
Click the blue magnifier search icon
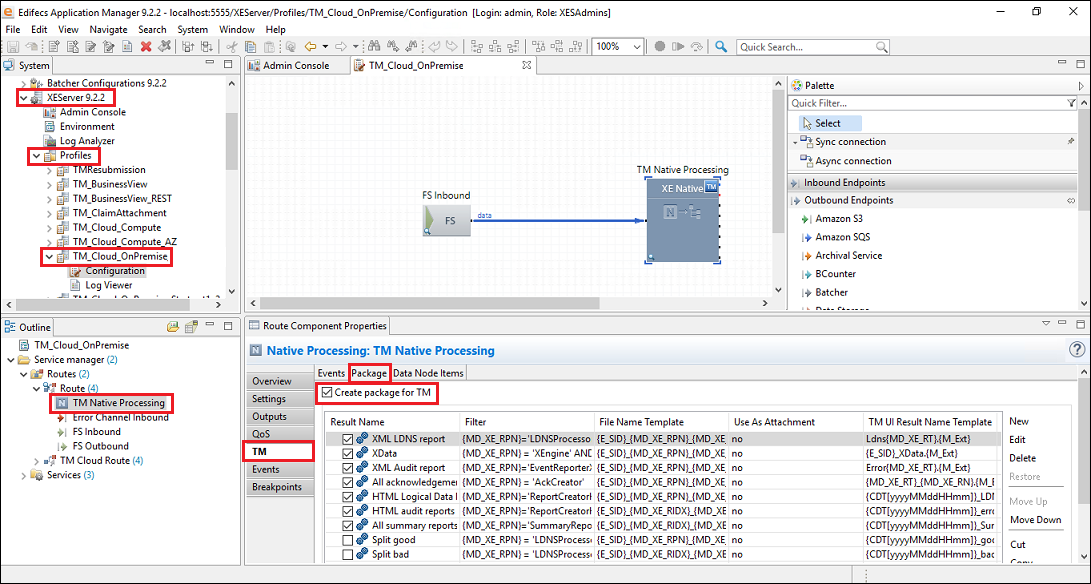[x=722, y=47]
